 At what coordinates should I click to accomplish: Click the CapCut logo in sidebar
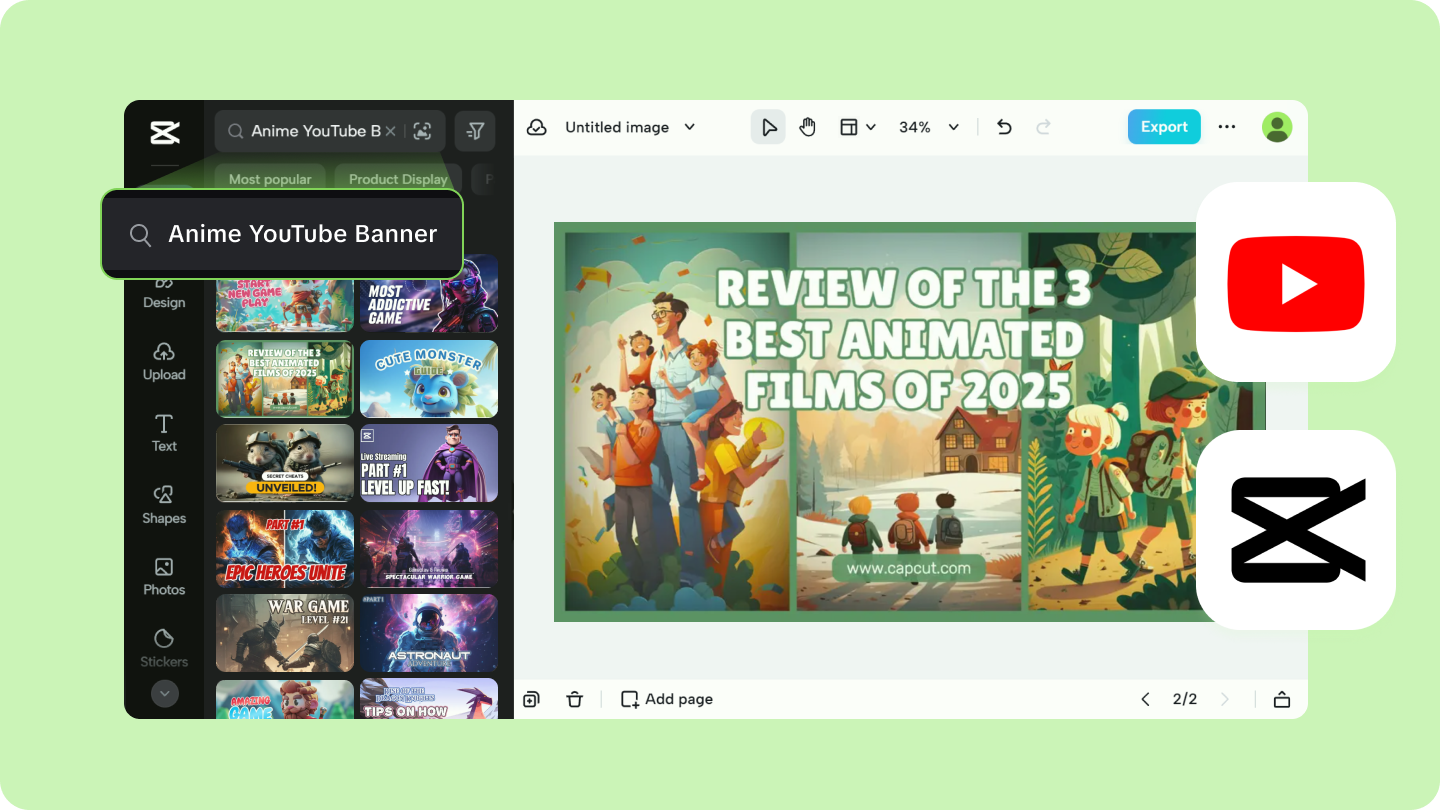point(164,132)
